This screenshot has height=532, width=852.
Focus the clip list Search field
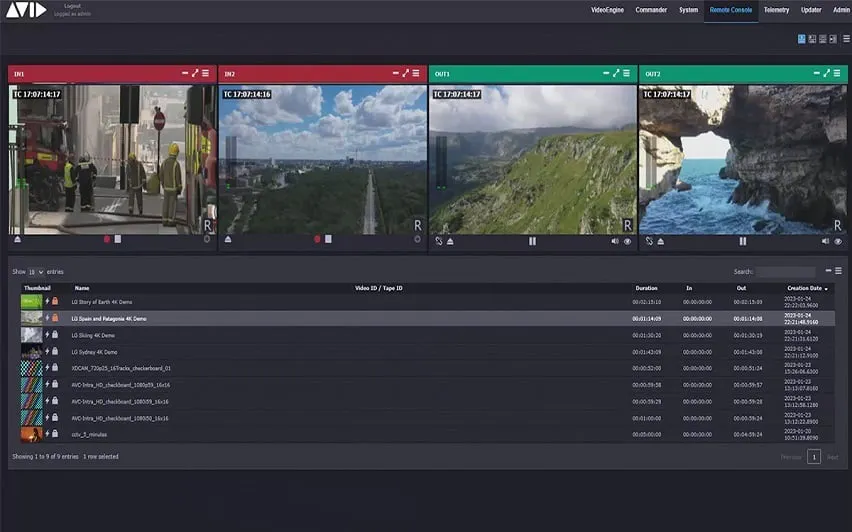(785, 272)
